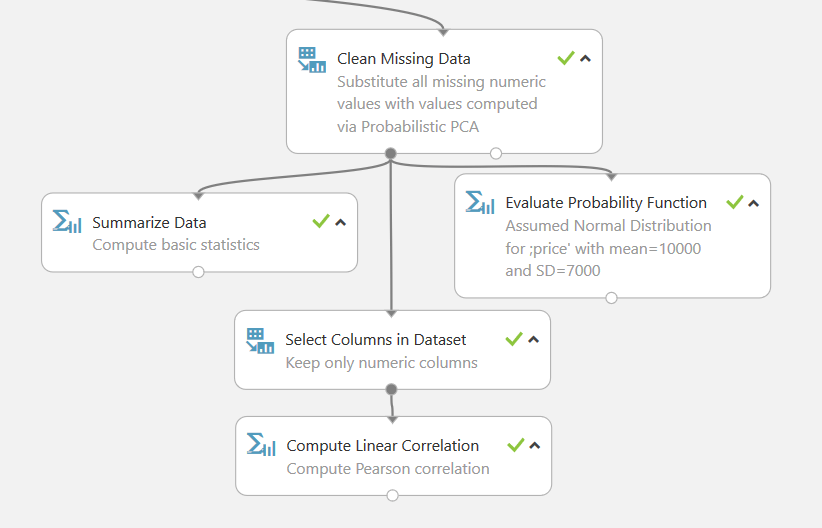Click the green checkmark on Compute Linear Correlation
The width and height of the screenshot is (822, 528).
click(516, 445)
